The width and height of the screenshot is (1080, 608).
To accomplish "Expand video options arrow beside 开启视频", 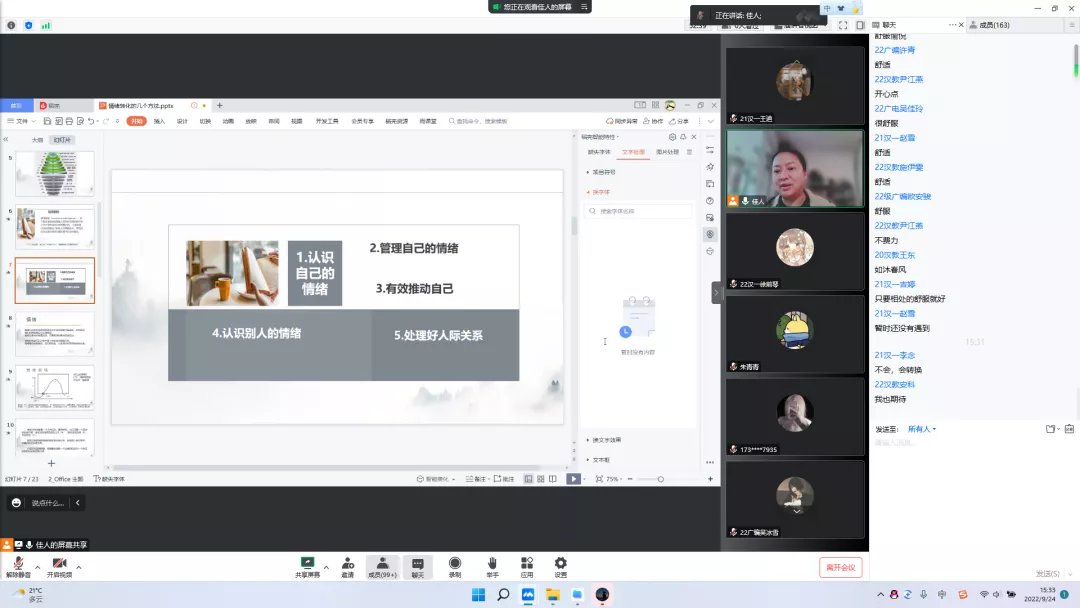I will 79,566.
